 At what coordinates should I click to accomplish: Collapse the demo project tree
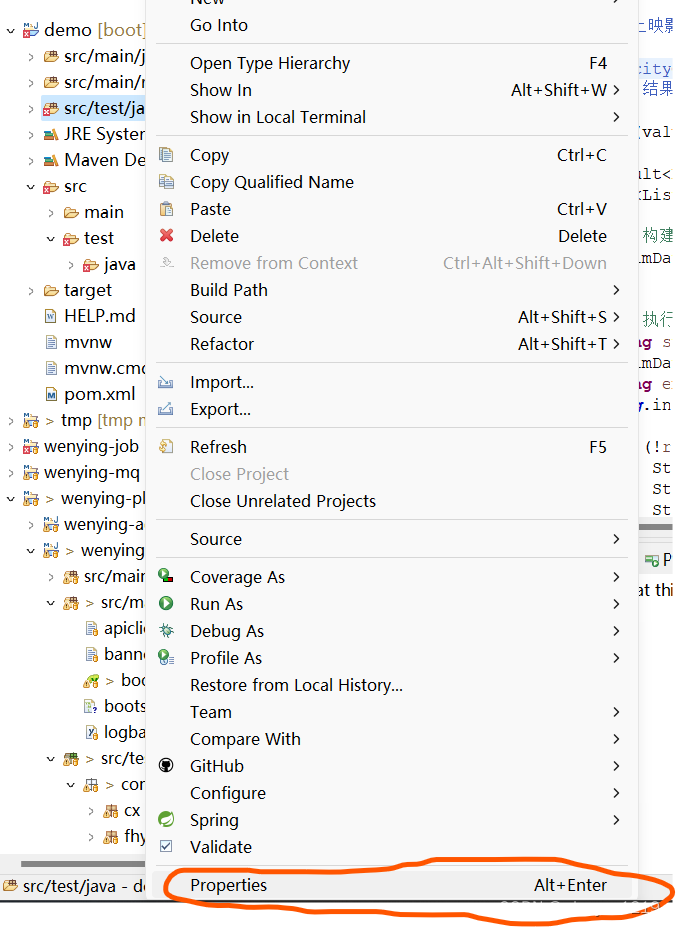(11, 30)
